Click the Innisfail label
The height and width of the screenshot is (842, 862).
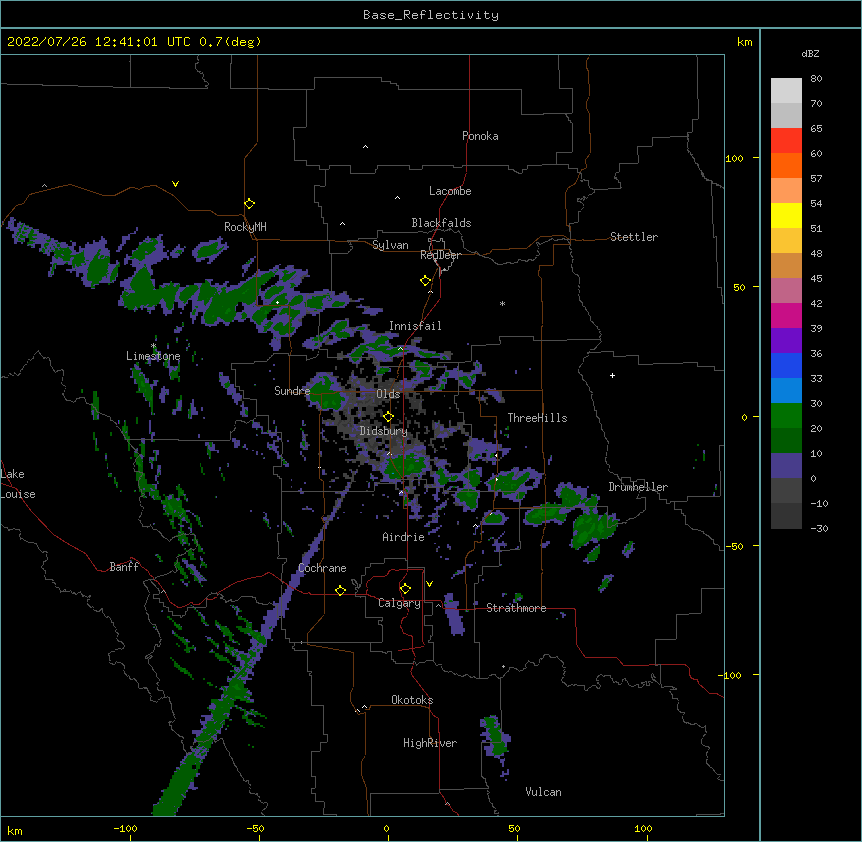tap(415, 326)
